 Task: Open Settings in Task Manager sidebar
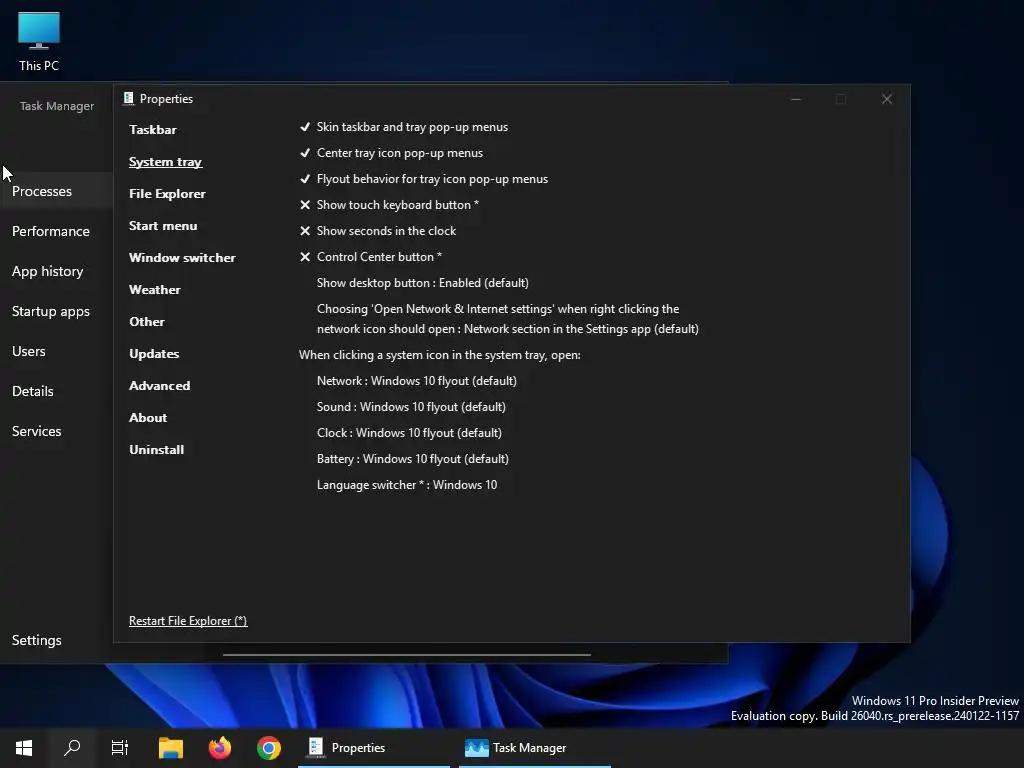pyautogui.click(x=37, y=641)
